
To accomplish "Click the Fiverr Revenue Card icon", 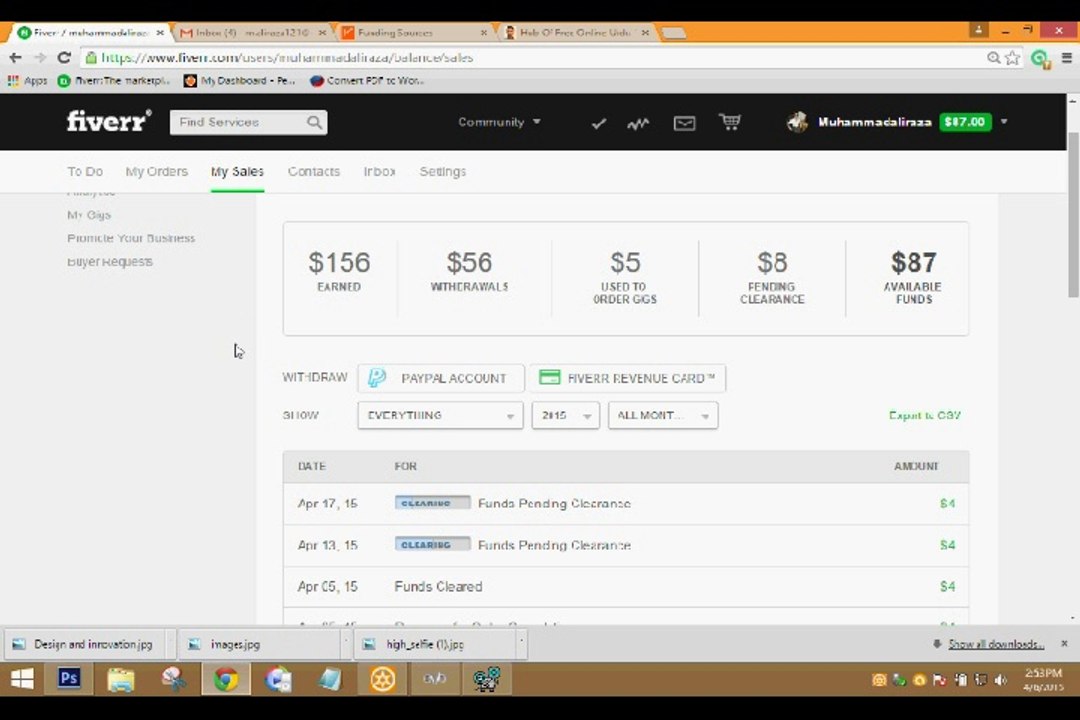I will click(549, 377).
